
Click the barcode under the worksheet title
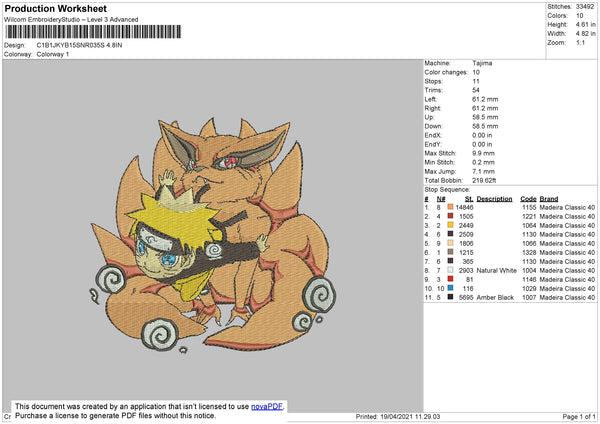(x=93, y=32)
